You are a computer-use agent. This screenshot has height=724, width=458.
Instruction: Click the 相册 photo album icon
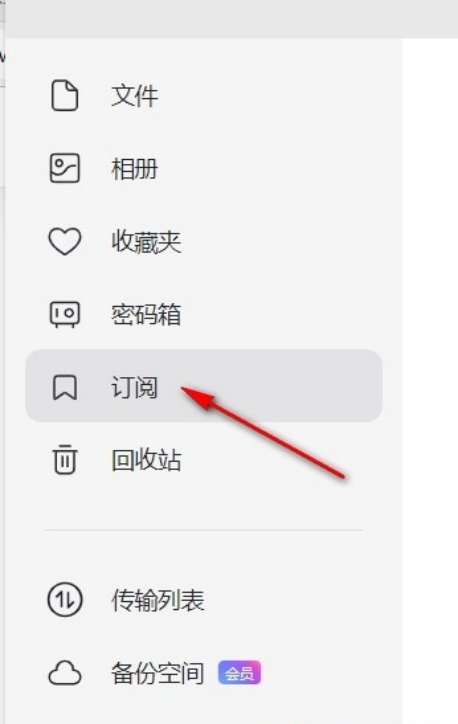(65, 168)
